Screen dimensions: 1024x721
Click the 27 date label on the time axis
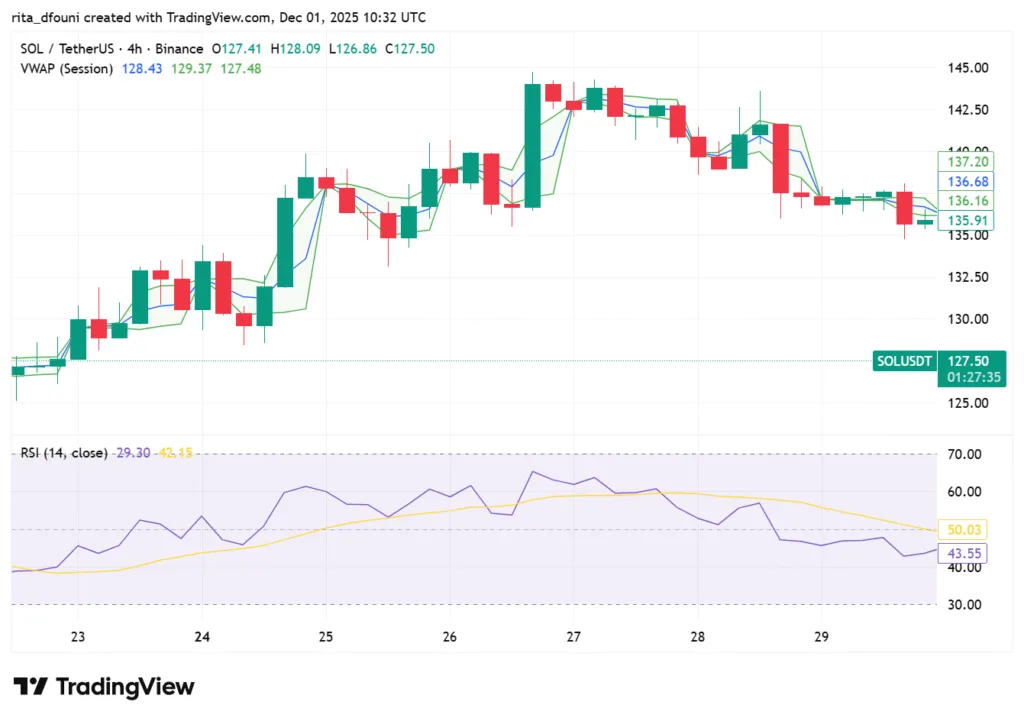click(x=573, y=636)
